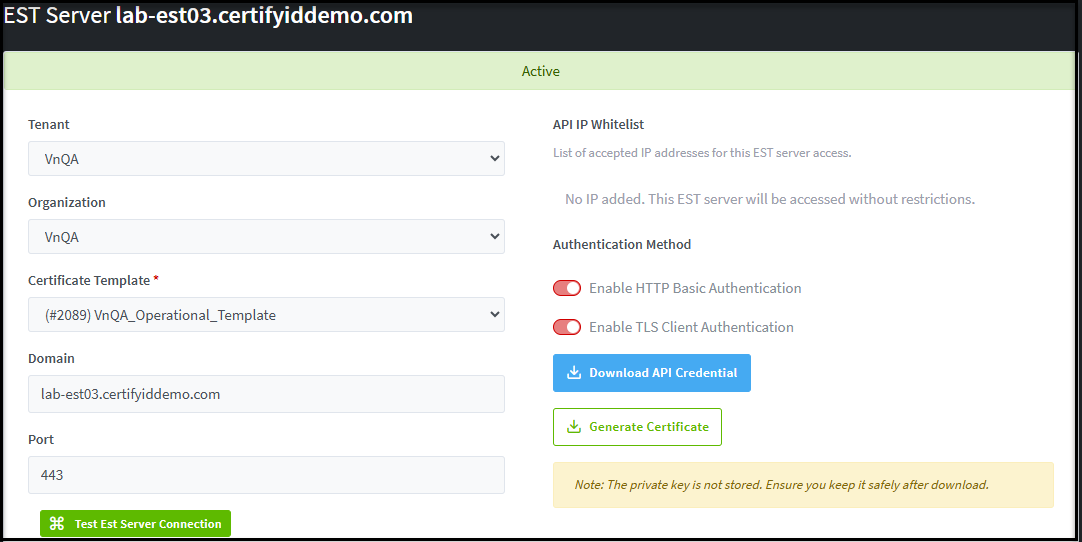Click the download icon on Download API Credential
Viewport: 1082px width, 542px height.
pos(574,373)
